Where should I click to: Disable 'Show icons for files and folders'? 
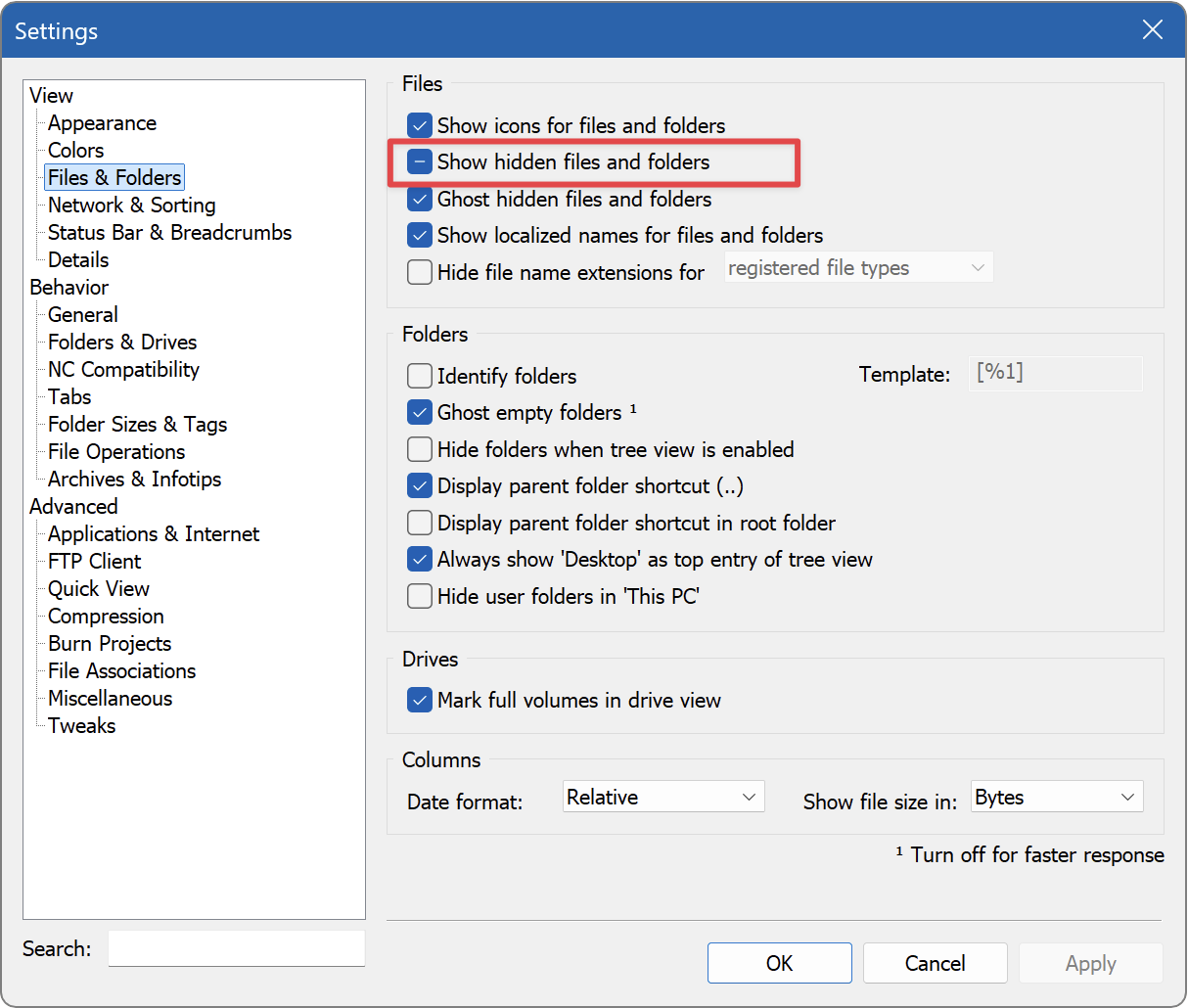[420, 125]
